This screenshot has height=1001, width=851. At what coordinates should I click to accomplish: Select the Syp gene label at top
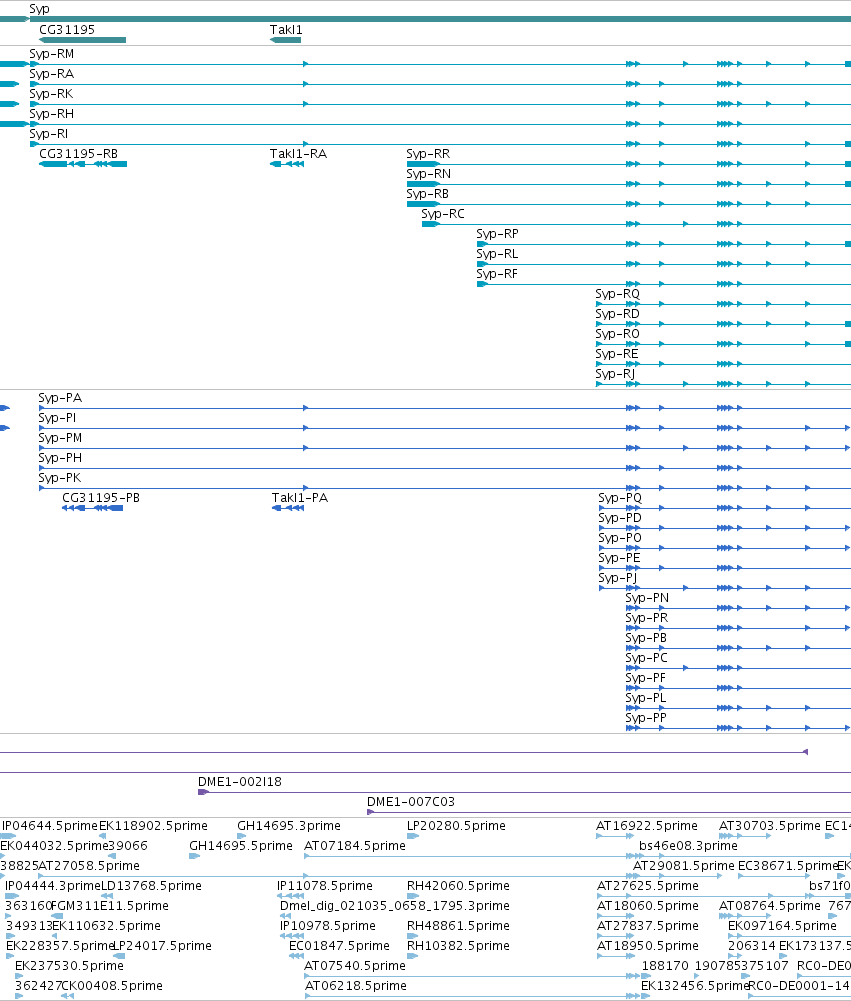(x=39, y=9)
